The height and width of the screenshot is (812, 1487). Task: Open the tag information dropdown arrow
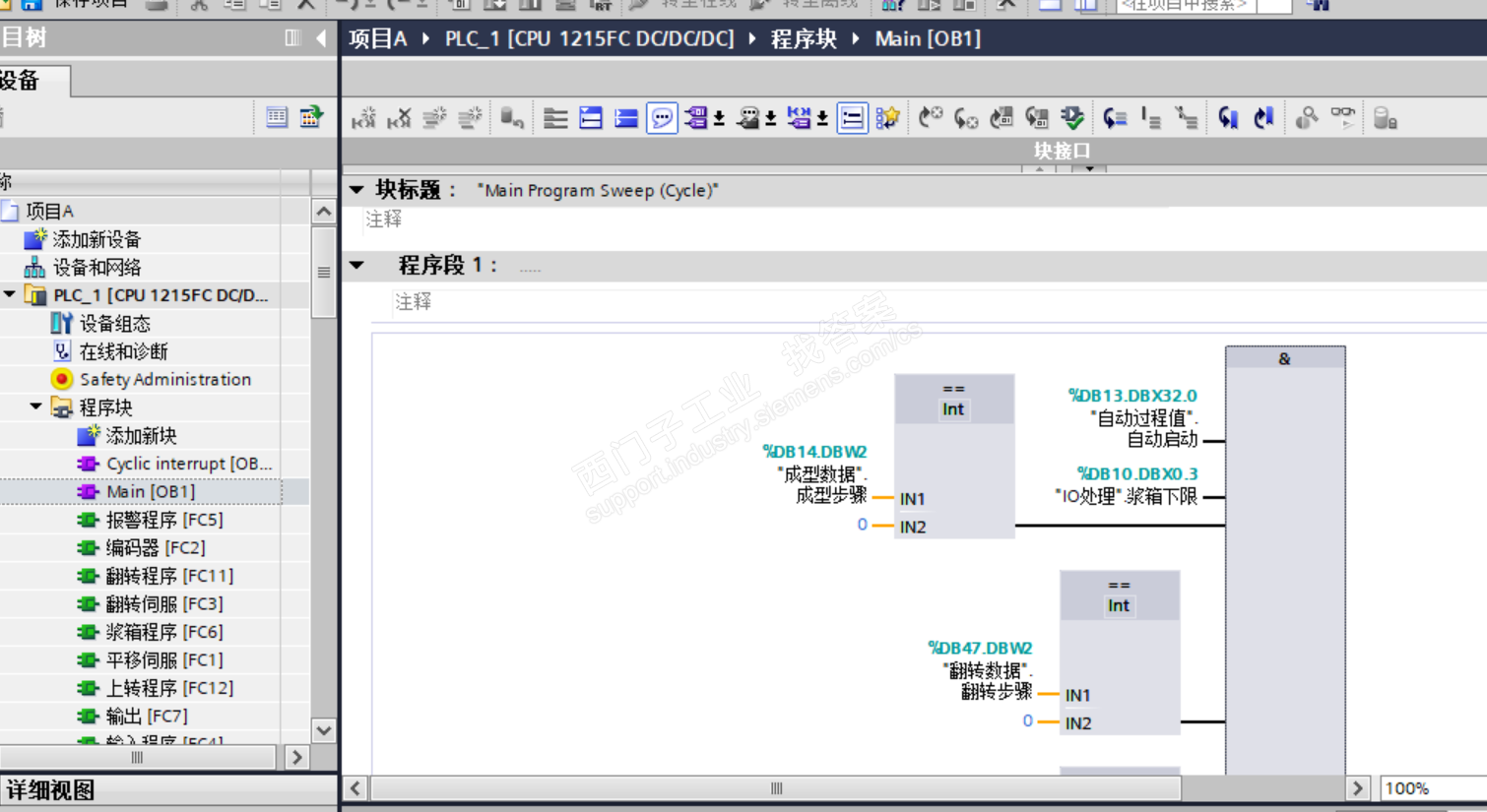[x=770, y=119]
